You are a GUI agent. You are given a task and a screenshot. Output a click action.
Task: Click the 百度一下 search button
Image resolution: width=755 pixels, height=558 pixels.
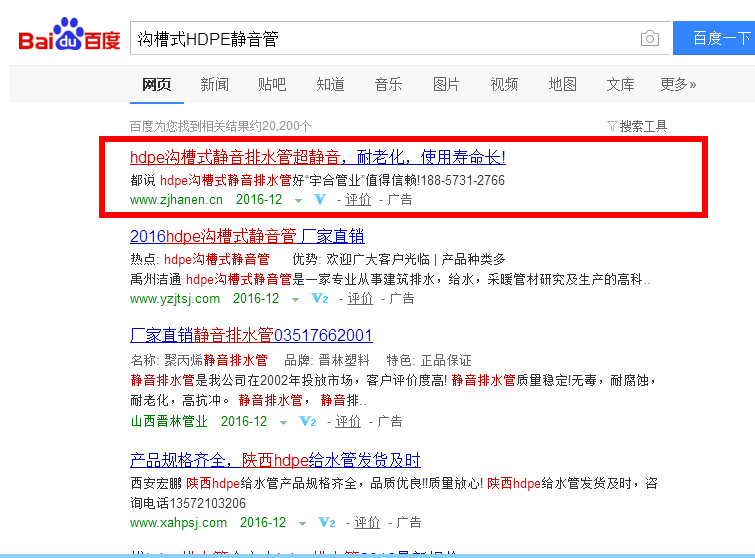[x=714, y=38]
